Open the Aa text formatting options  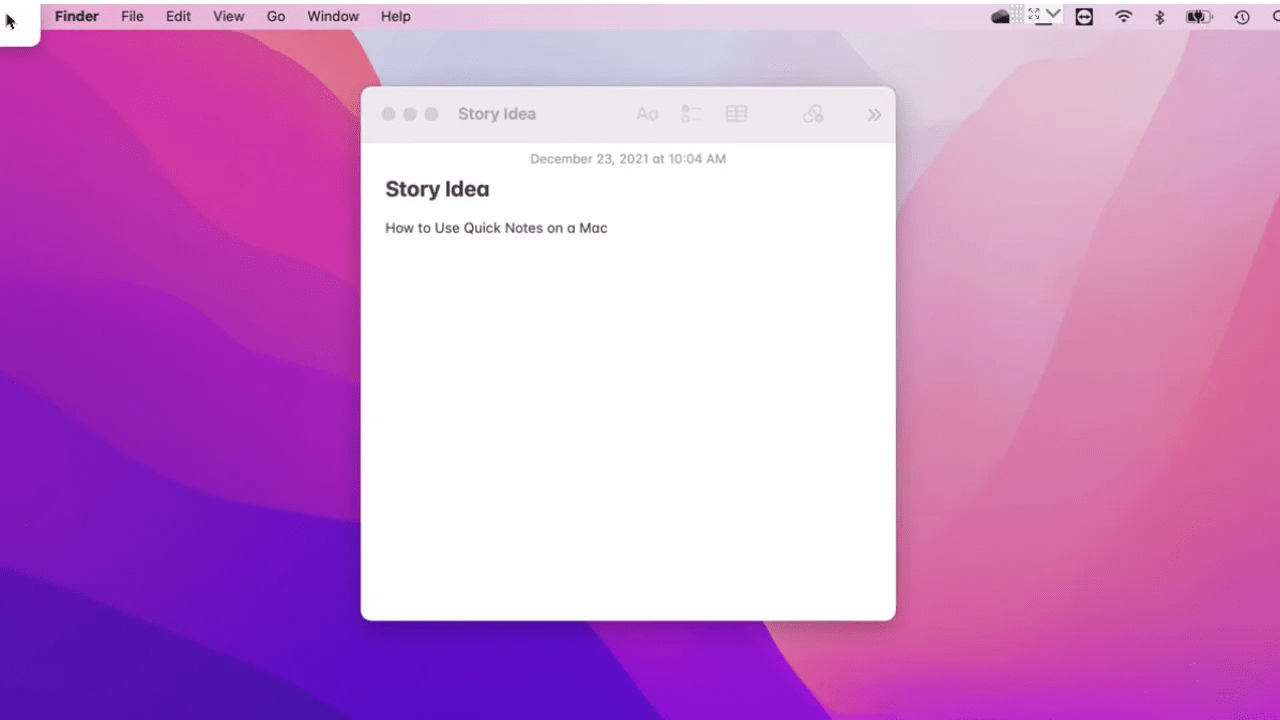tap(647, 113)
